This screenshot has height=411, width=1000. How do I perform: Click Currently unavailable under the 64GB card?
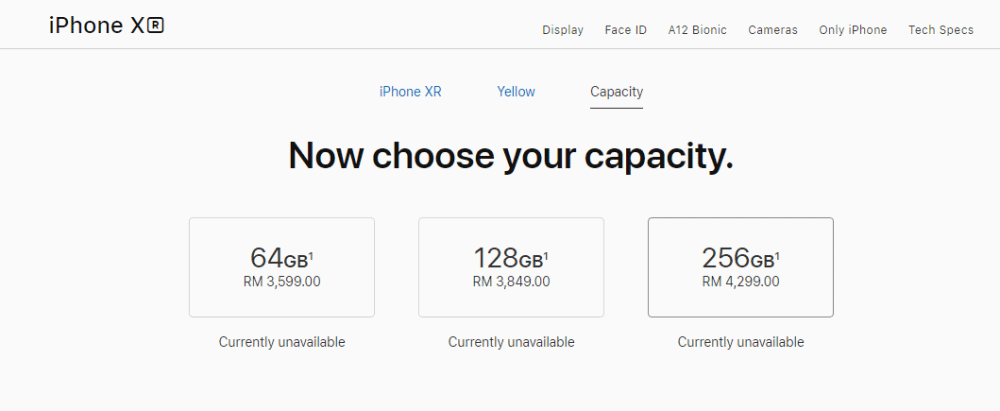(282, 342)
